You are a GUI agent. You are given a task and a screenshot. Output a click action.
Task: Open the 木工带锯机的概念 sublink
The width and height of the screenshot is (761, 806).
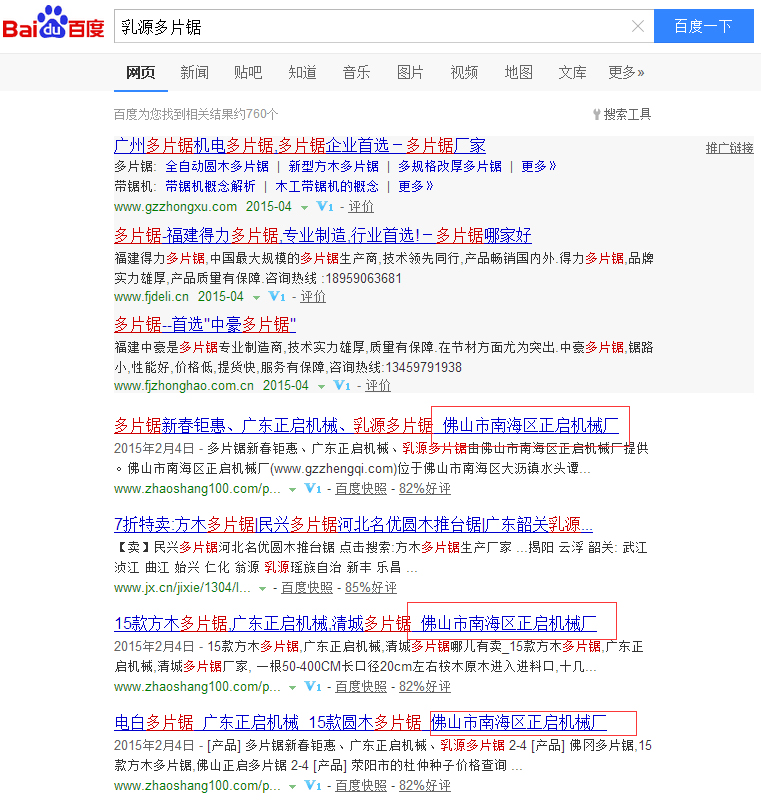pos(327,187)
